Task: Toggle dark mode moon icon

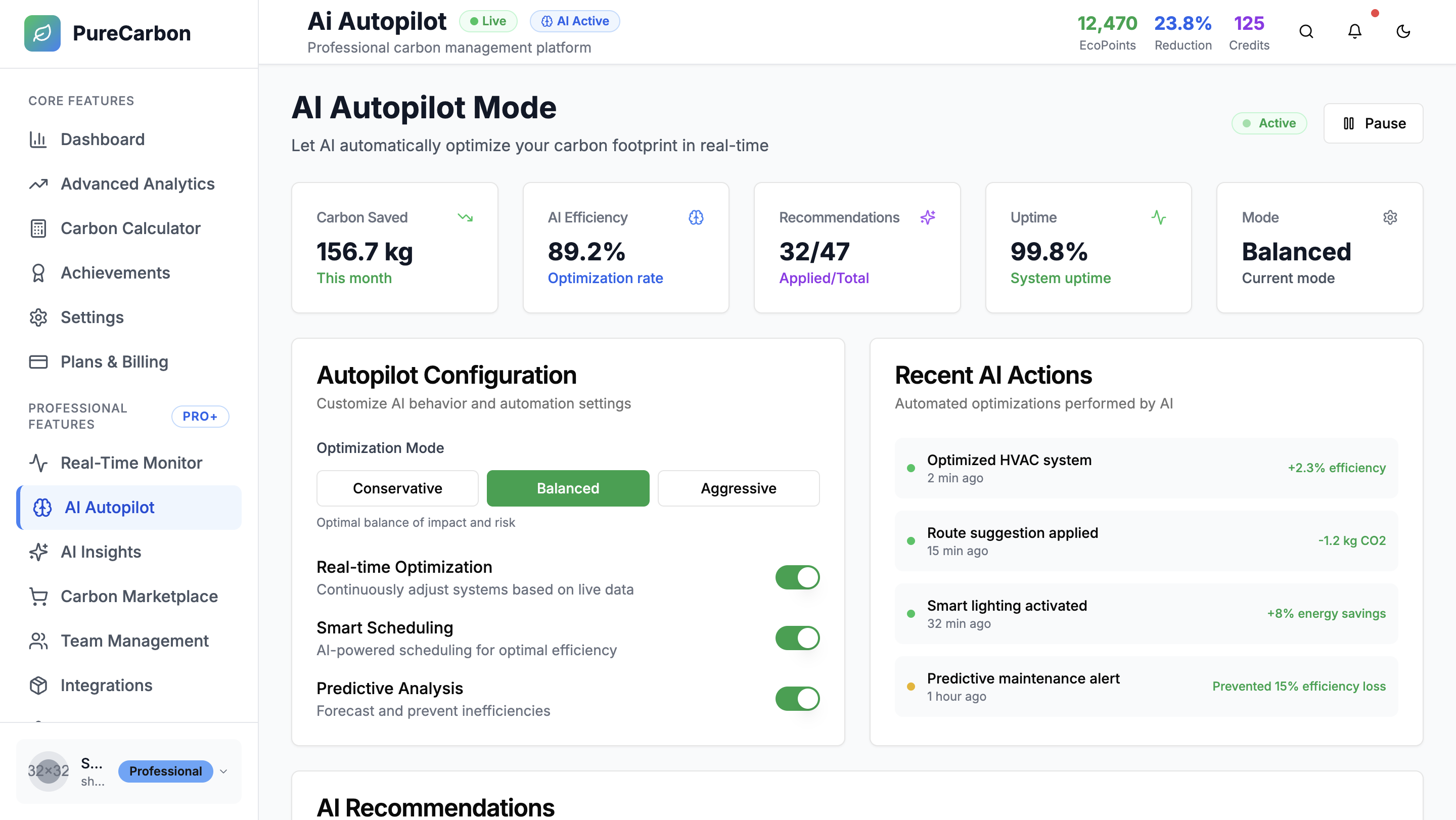Action: click(x=1403, y=32)
